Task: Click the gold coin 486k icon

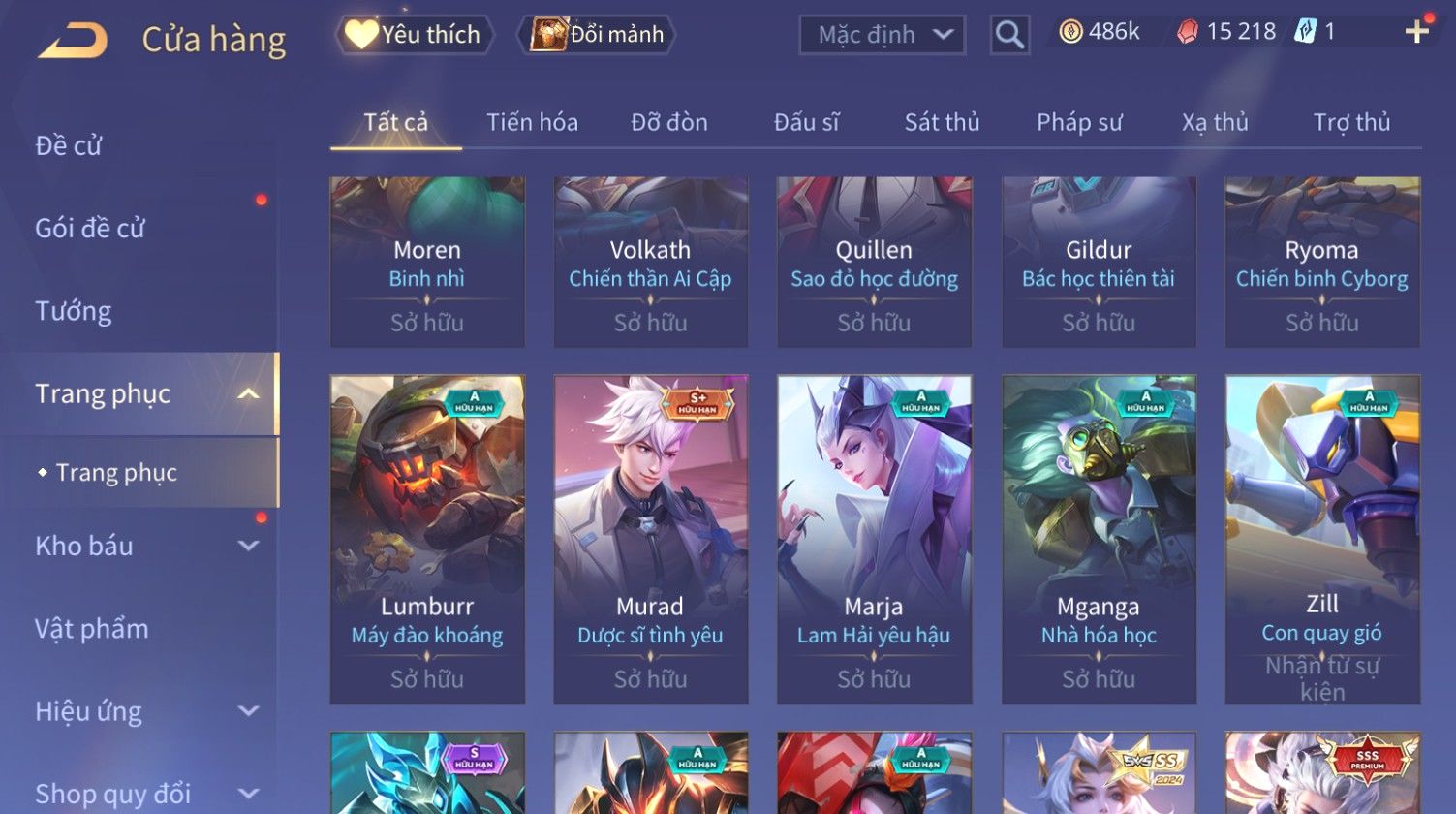Action: (x=1069, y=32)
